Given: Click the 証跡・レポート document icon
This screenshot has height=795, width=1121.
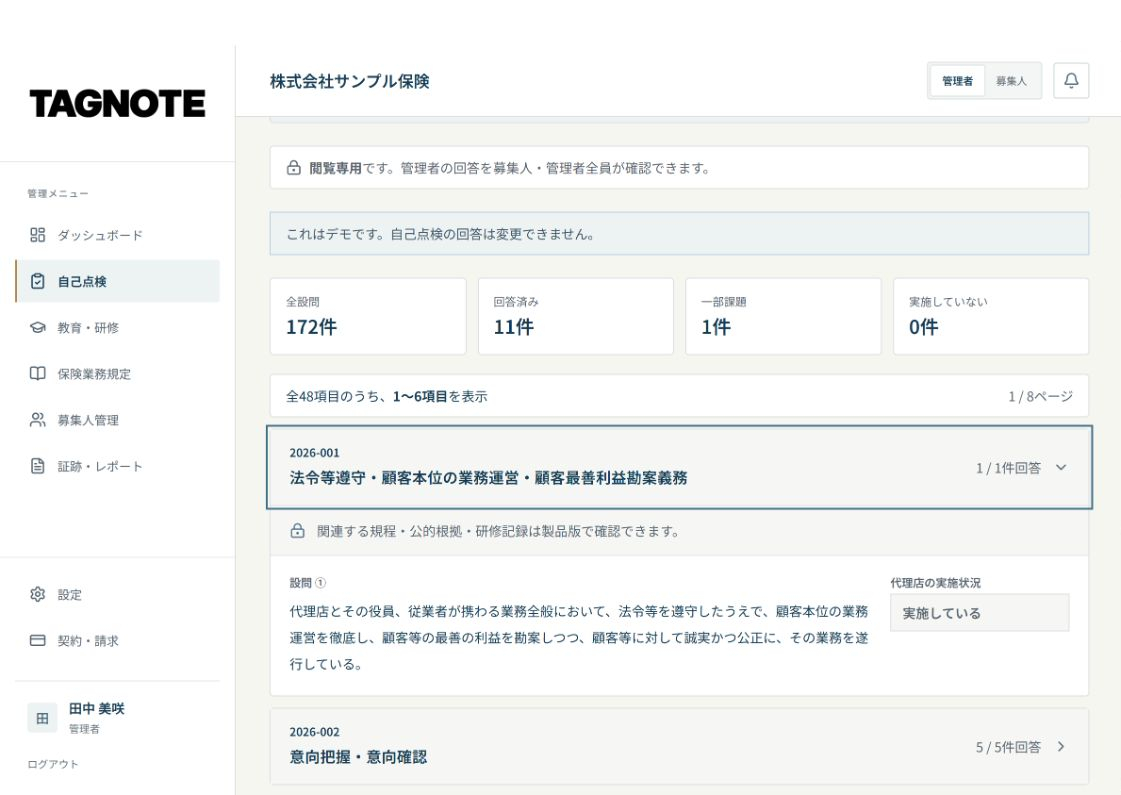Looking at the screenshot, I should (37, 466).
